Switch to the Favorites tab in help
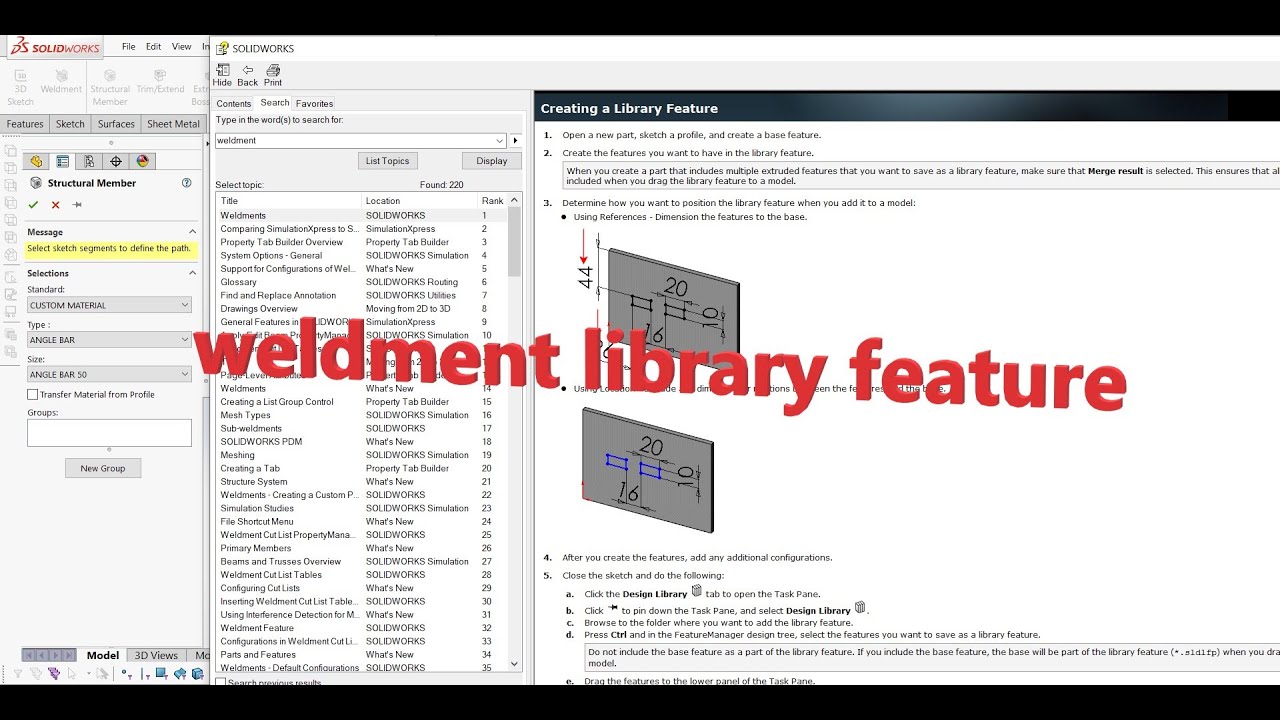Screen dimensions: 1280x720 pos(314,103)
